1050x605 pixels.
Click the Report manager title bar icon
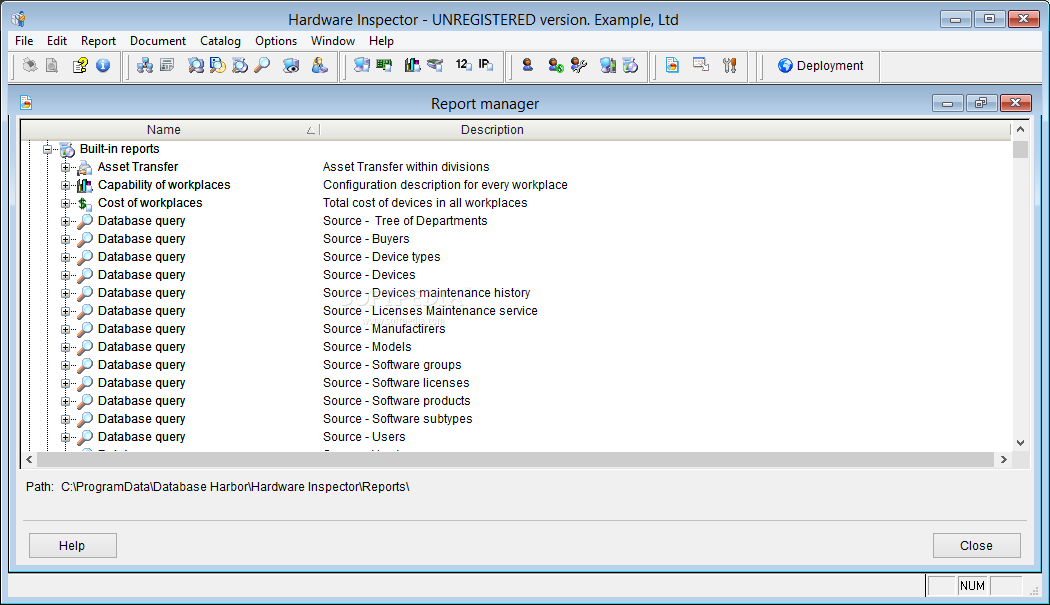[x=26, y=103]
